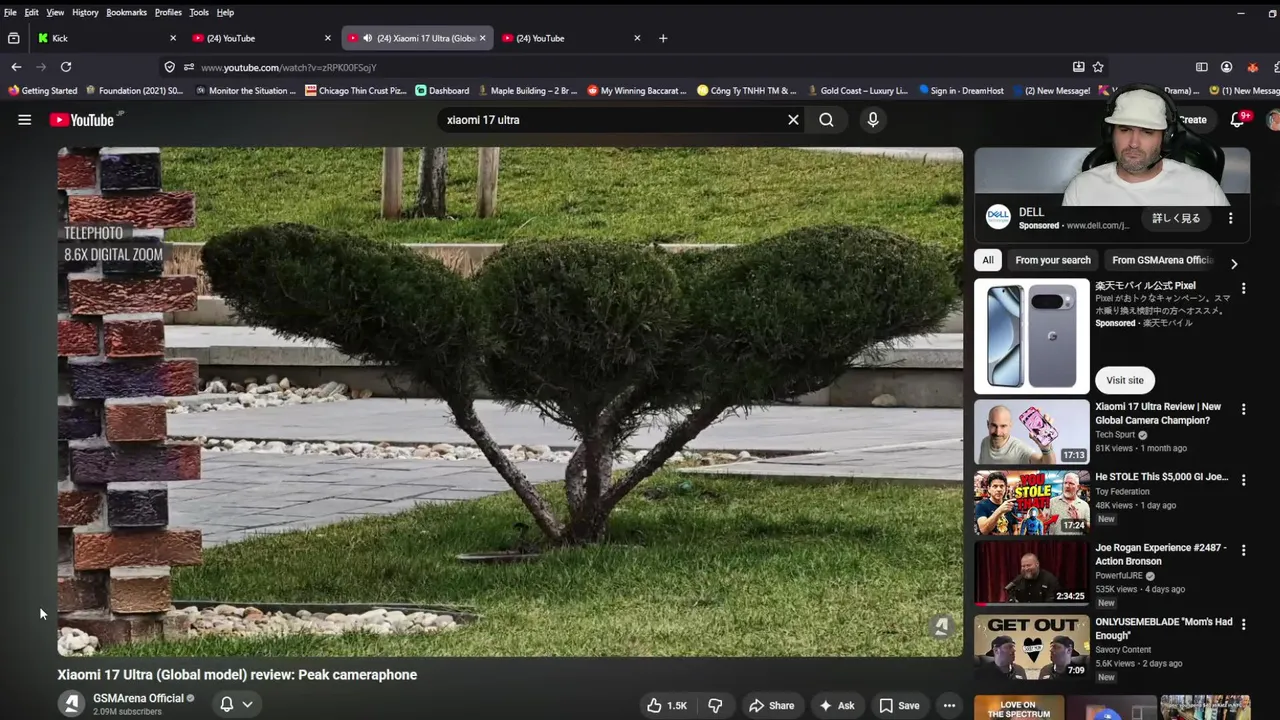Open GSMArena Official channel avatar
The width and height of the screenshot is (1280, 720).
click(x=71, y=704)
